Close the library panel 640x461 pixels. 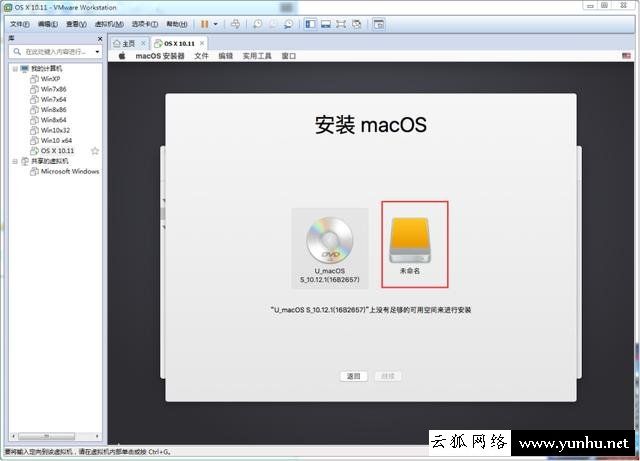click(100, 39)
